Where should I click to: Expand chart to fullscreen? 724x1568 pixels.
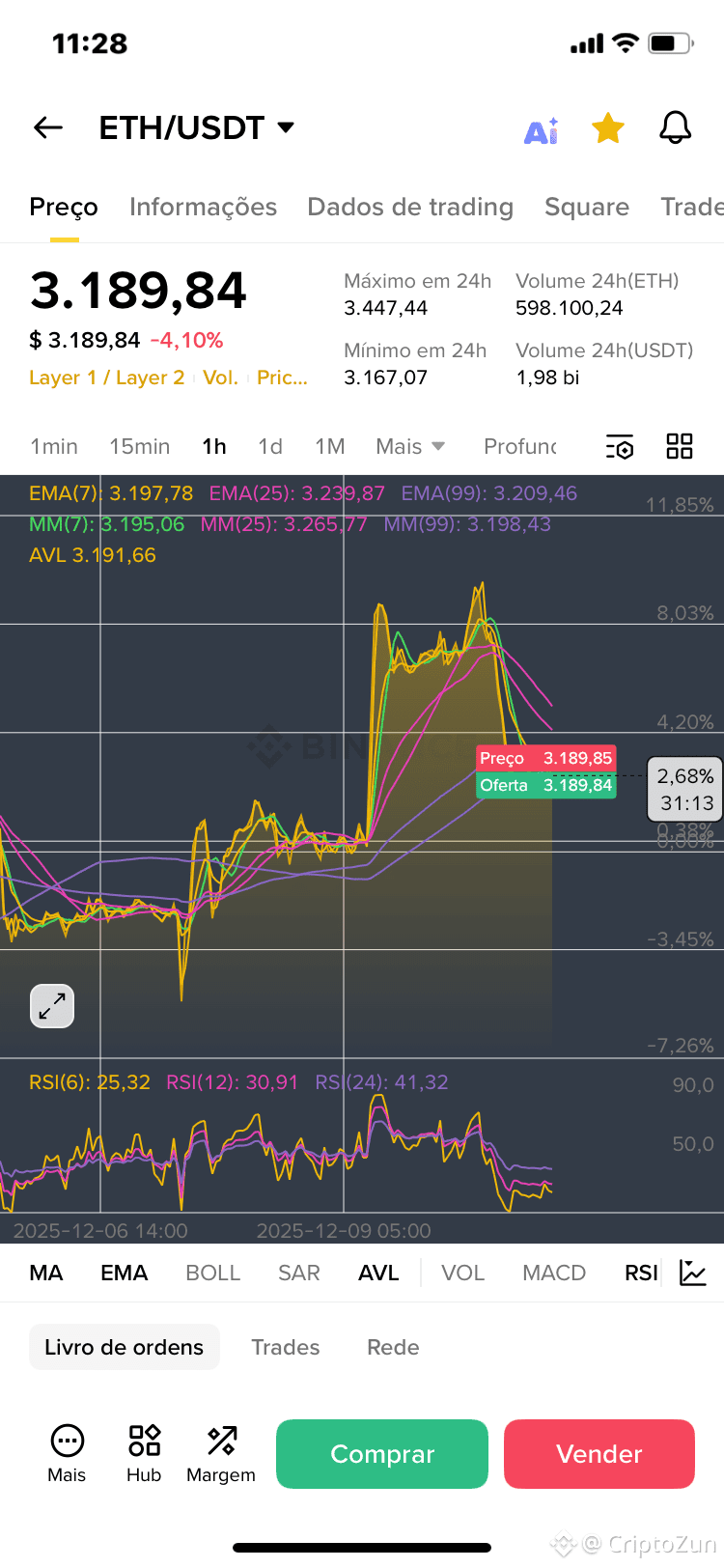[x=52, y=1006]
